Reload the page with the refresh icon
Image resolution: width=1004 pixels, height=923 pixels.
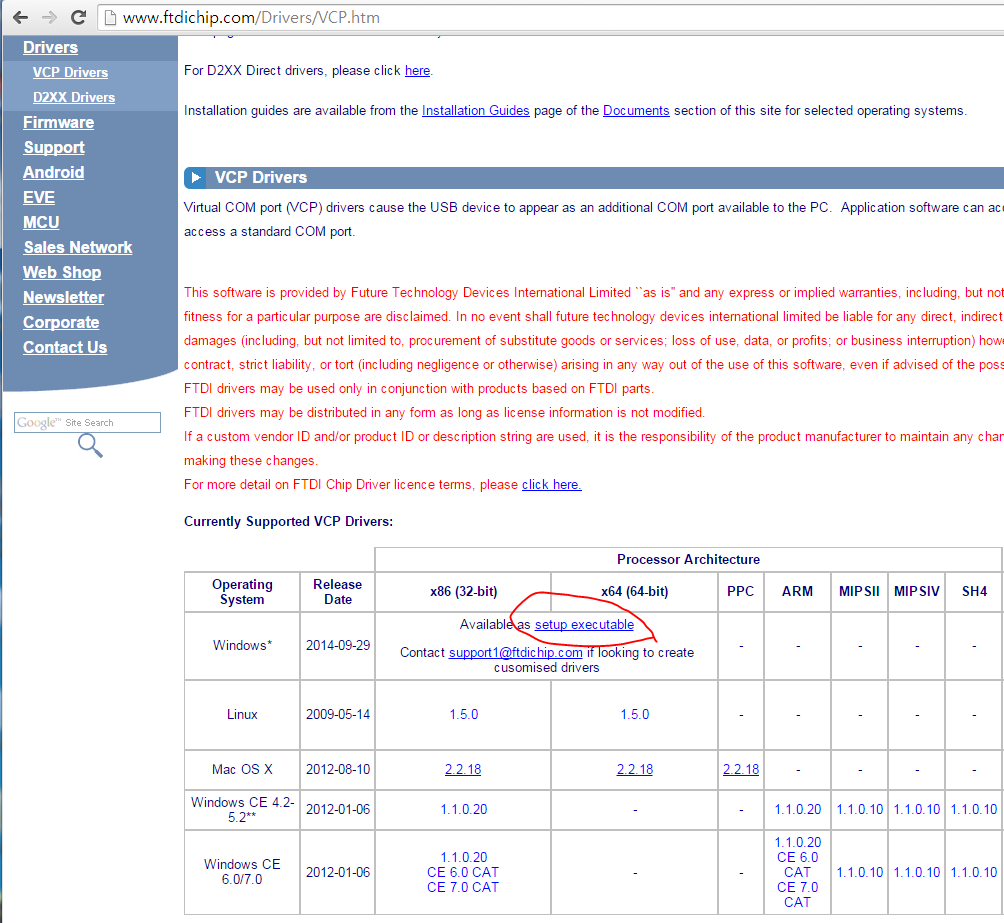coord(78,17)
